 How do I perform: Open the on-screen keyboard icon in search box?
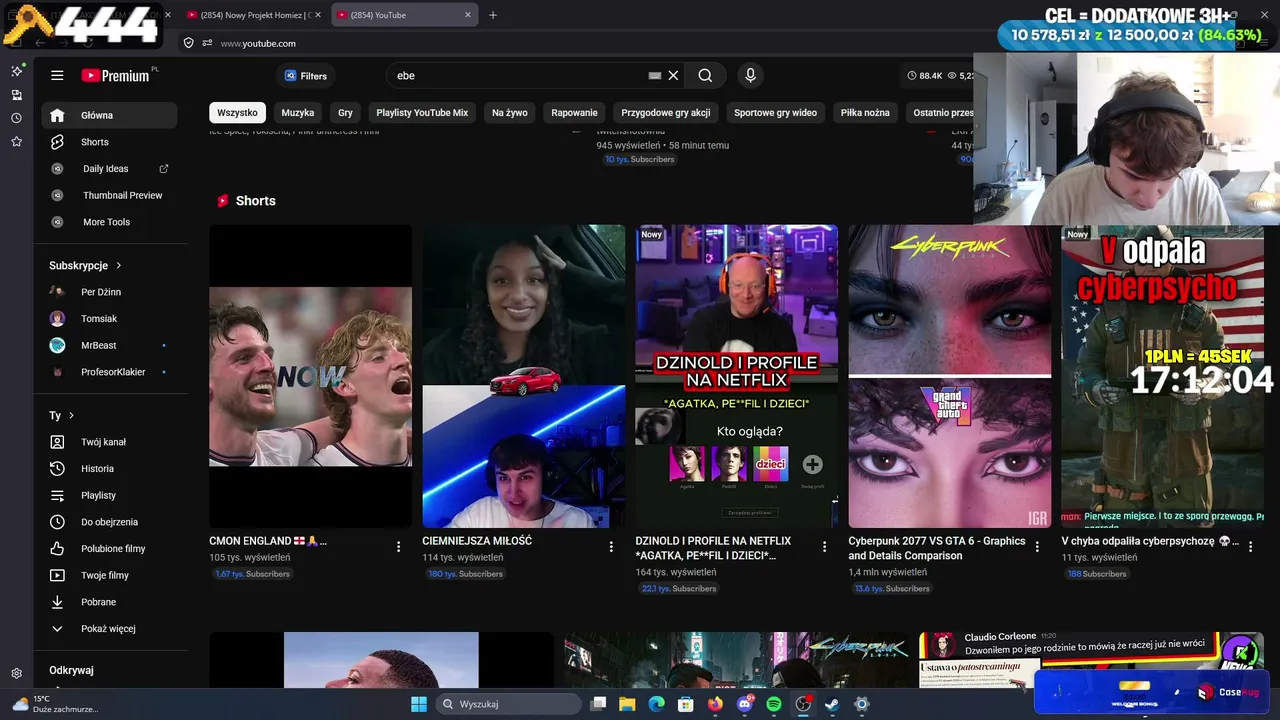[x=655, y=76]
